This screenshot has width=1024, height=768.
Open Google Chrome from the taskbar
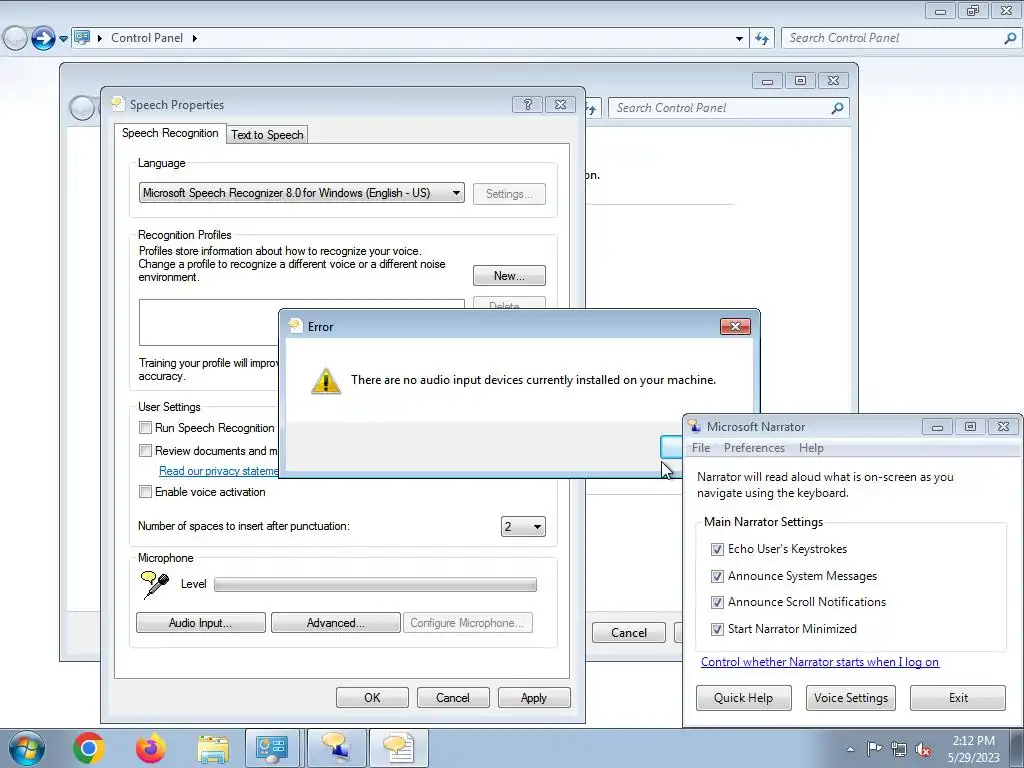click(x=89, y=748)
